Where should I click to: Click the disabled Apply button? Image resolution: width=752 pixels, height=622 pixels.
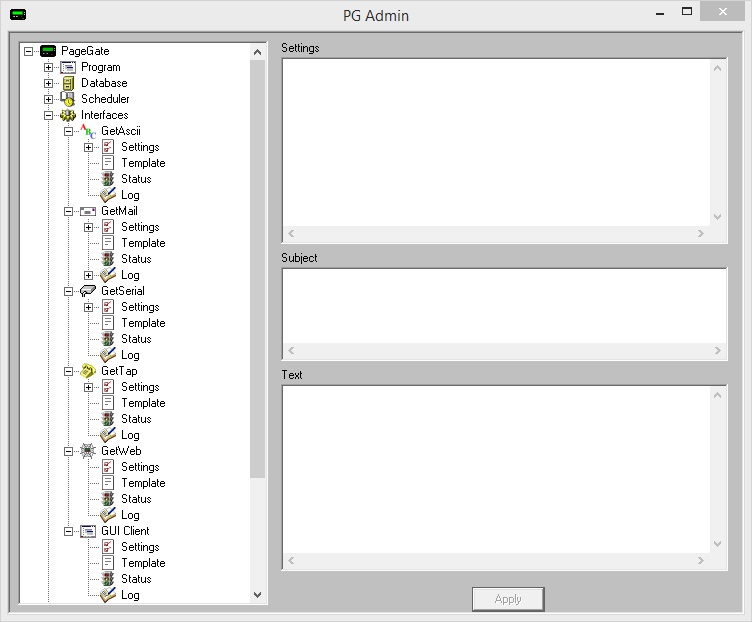click(508, 599)
